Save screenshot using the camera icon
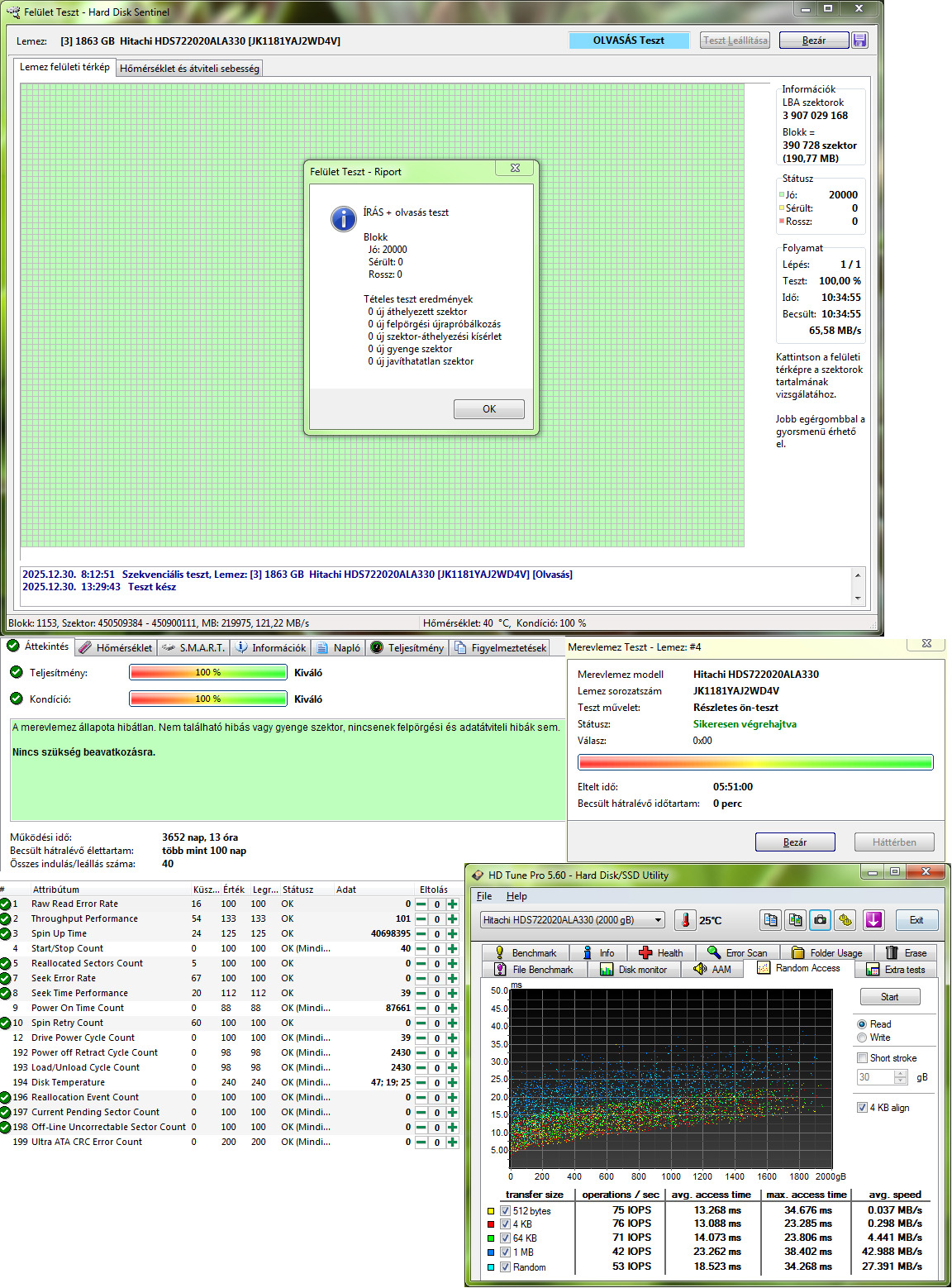The height and width of the screenshot is (1288, 952). [821, 920]
